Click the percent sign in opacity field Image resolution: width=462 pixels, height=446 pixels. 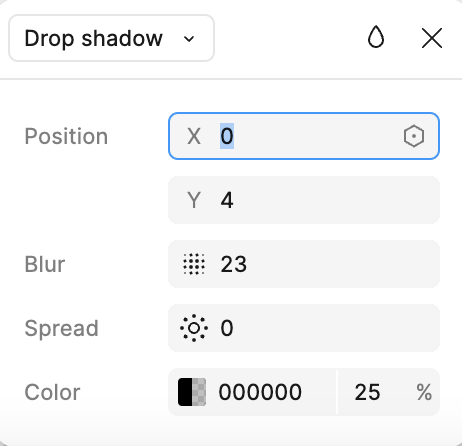424,392
